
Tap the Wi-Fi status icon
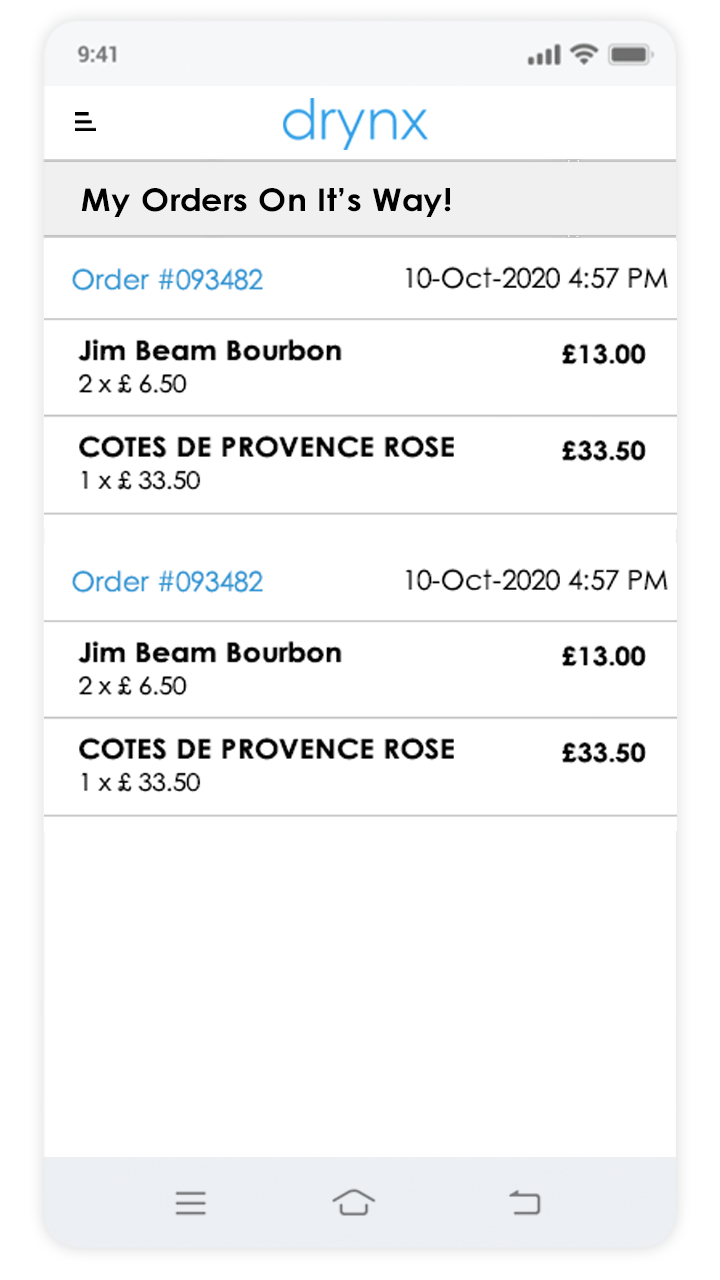click(583, 55)
